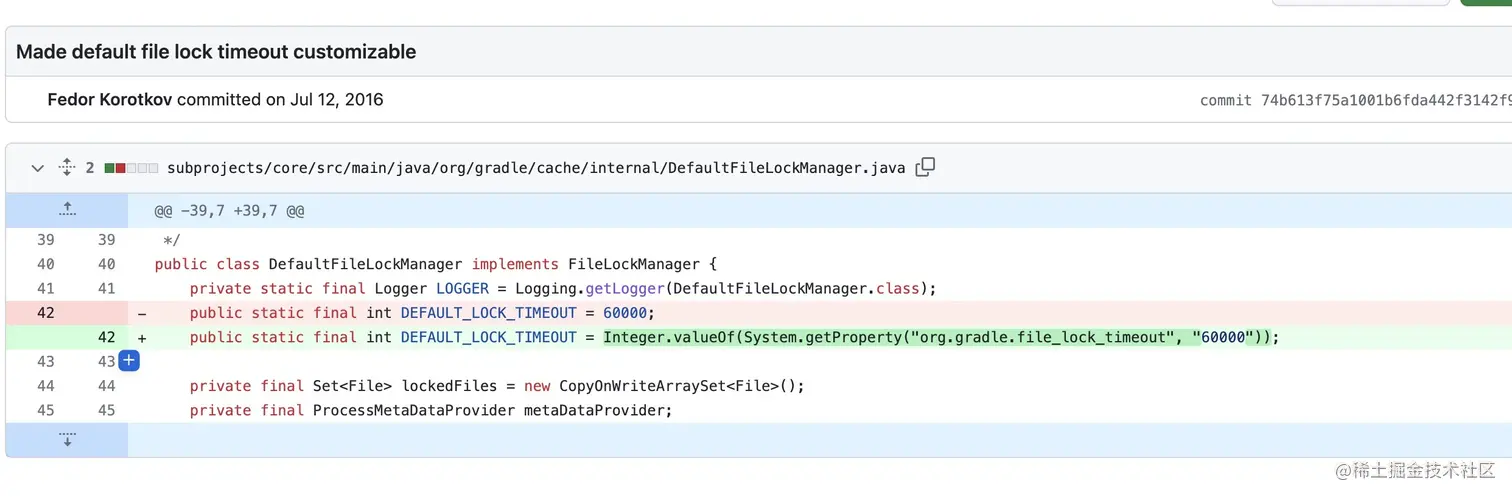1512x497 pixels.
Task: Expand hidden lines above line 39
Action: tap(67, 210)
